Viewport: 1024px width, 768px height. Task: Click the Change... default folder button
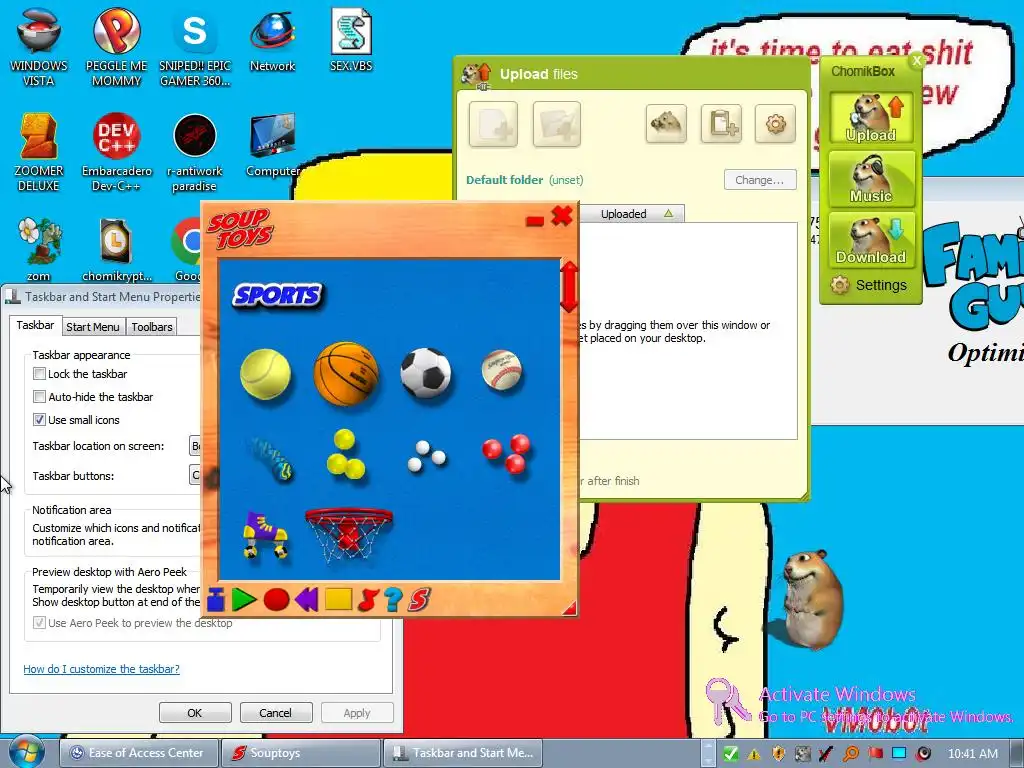(760, 180)
